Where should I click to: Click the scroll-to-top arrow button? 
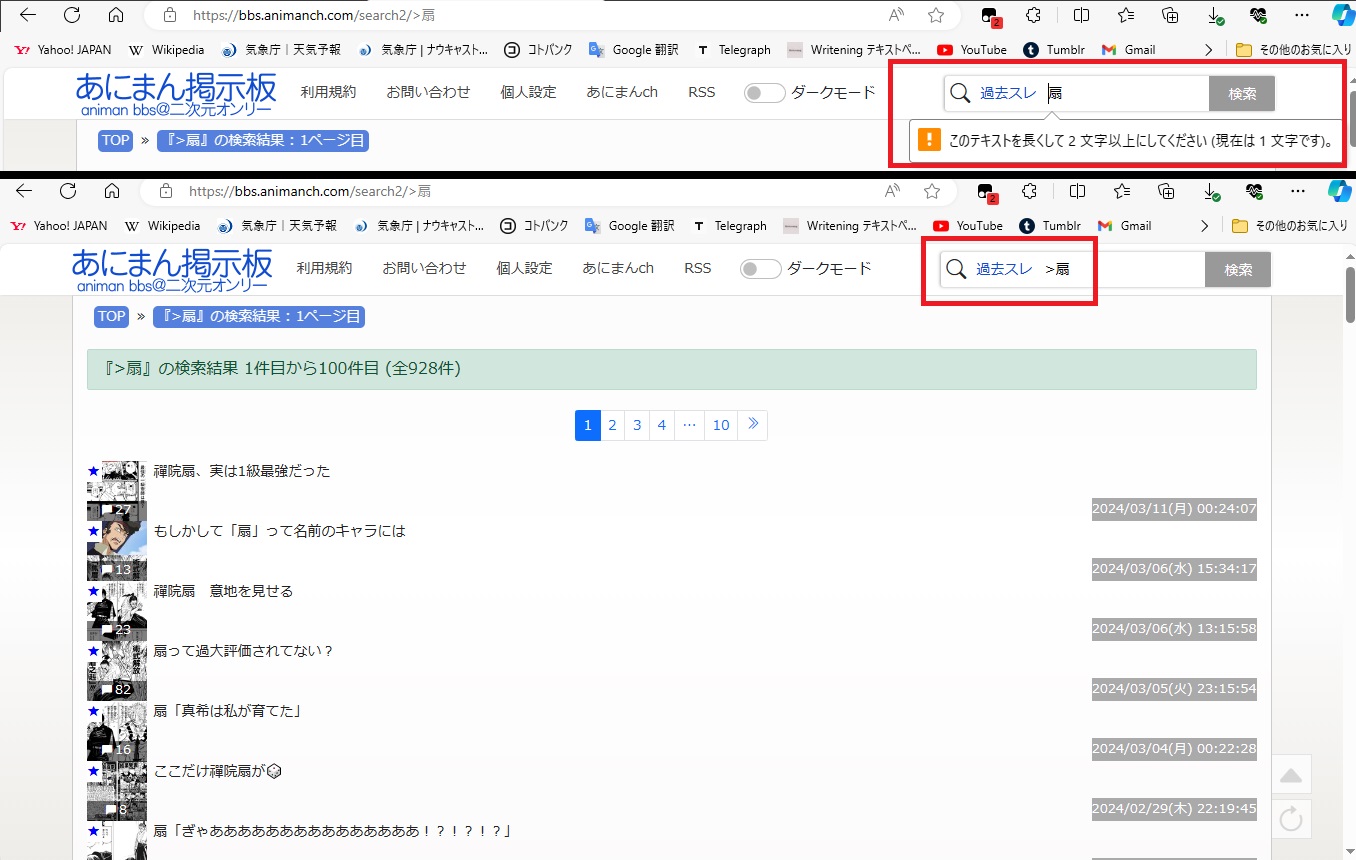click(1291, 775)
